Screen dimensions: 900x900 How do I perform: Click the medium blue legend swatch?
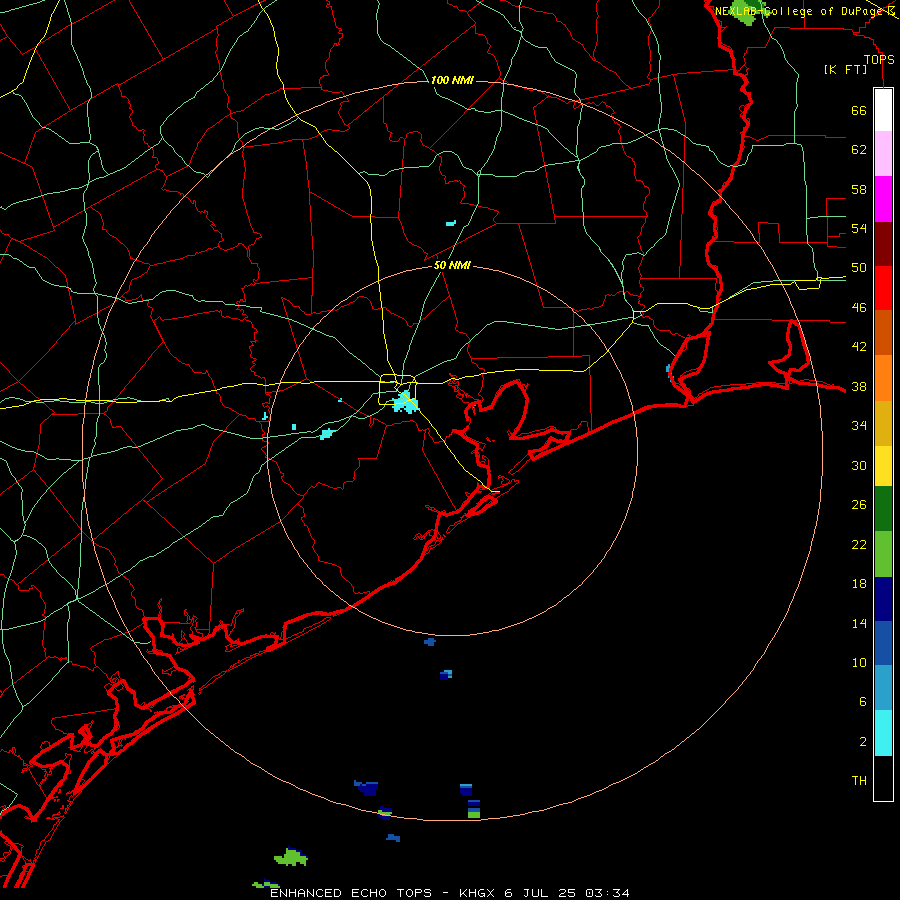tap(883, 643)
